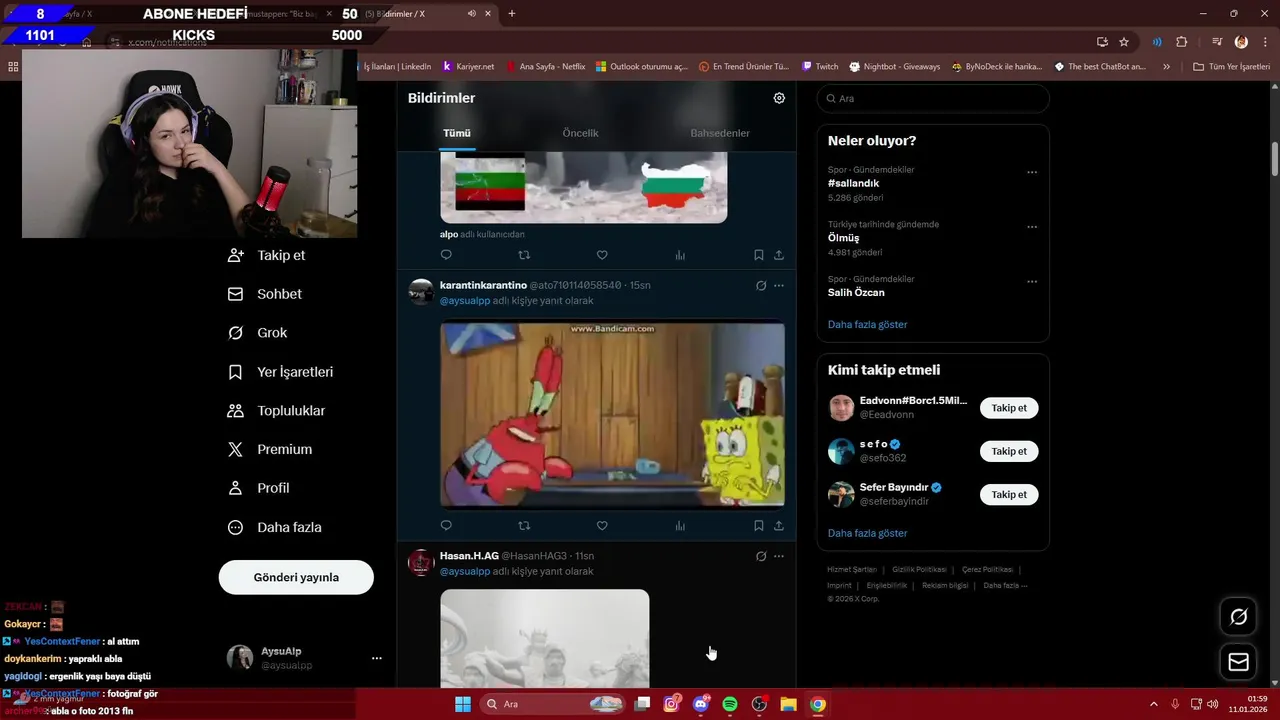Open the SpongeBob GIF media
The height and width of the screenshot is (720, 1280).
612,414
